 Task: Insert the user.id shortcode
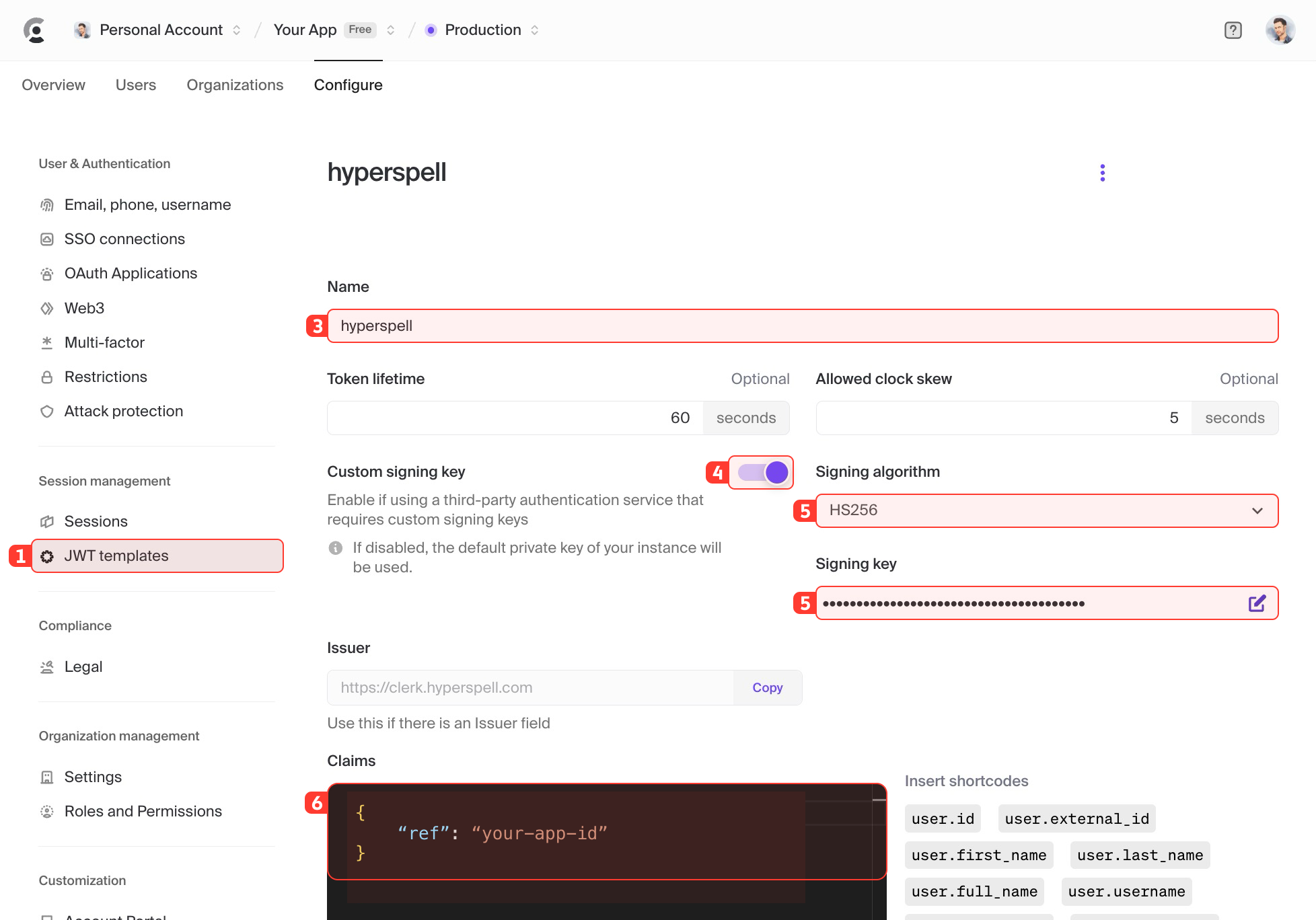(942, 818)
